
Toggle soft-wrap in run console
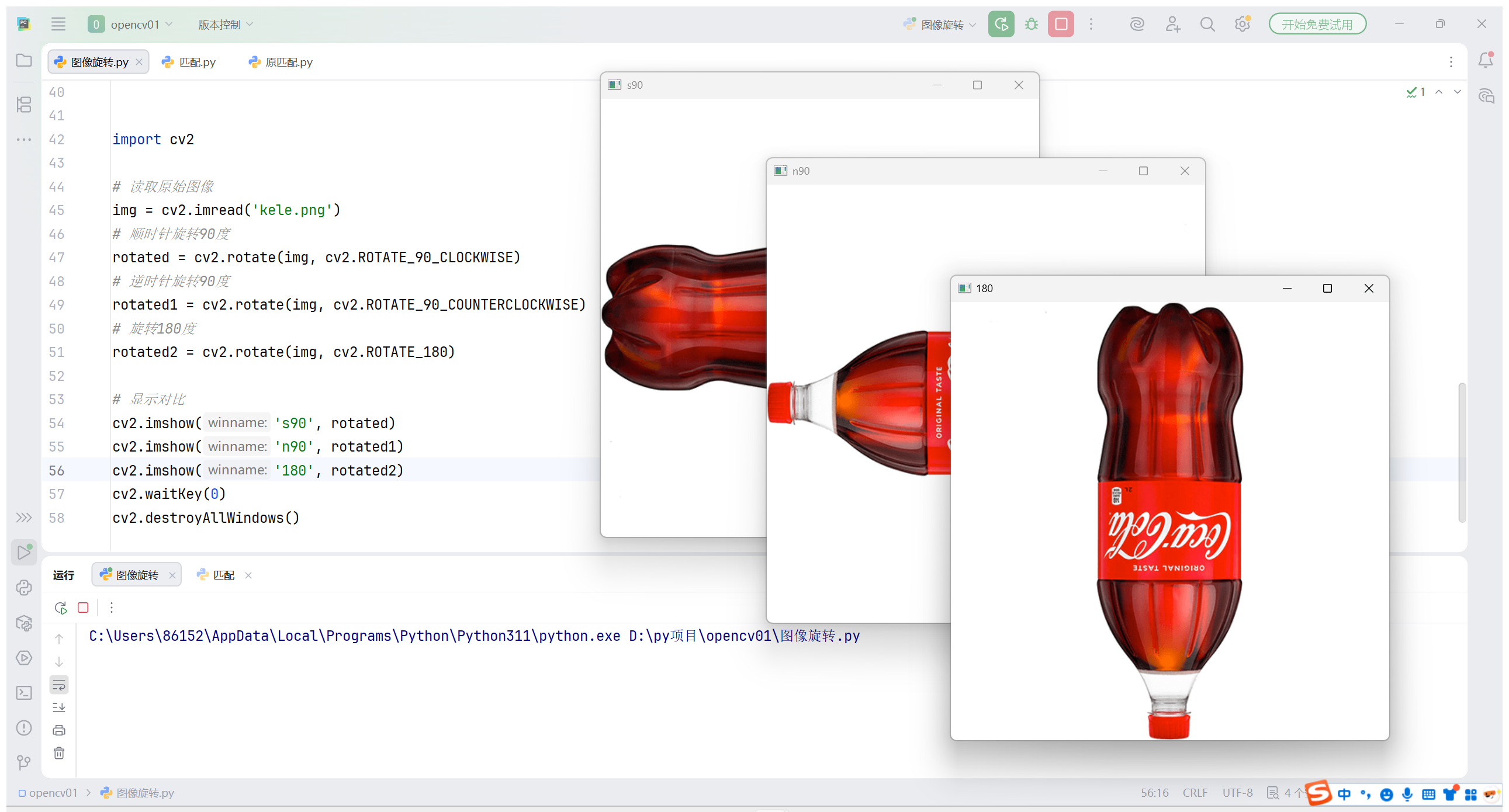[59, 685]
